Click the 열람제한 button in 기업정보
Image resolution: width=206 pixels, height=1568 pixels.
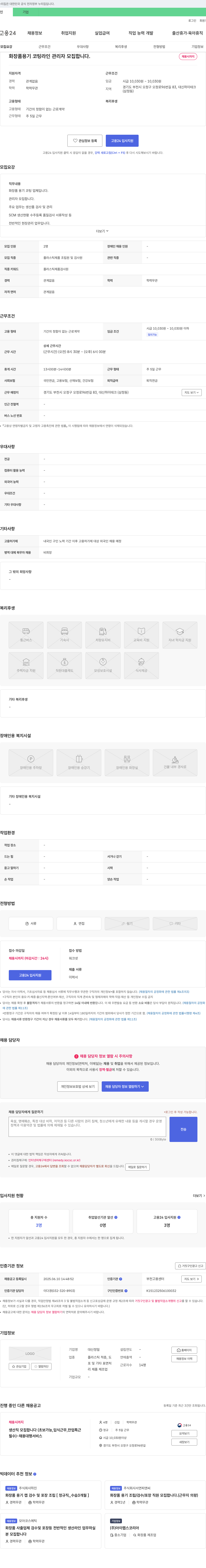click(41, 1366)
